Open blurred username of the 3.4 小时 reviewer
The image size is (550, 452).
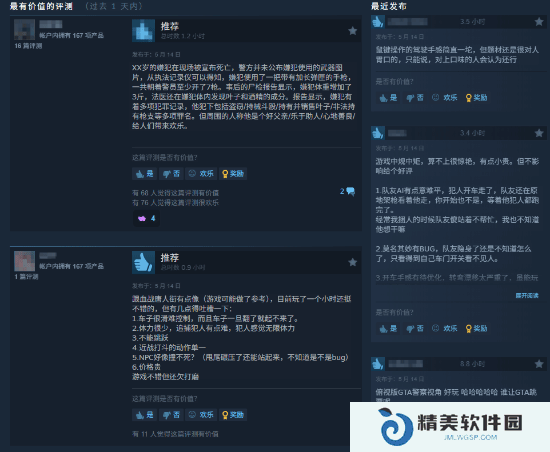click(x=397, y=133)
